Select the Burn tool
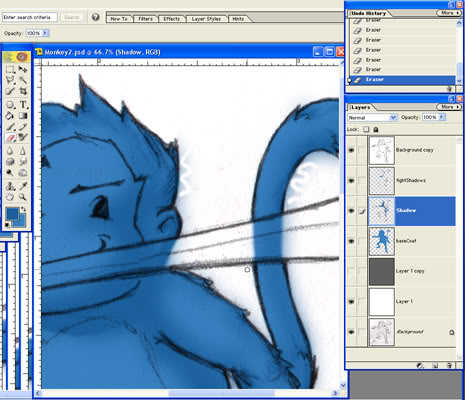 tap(23, 173)
